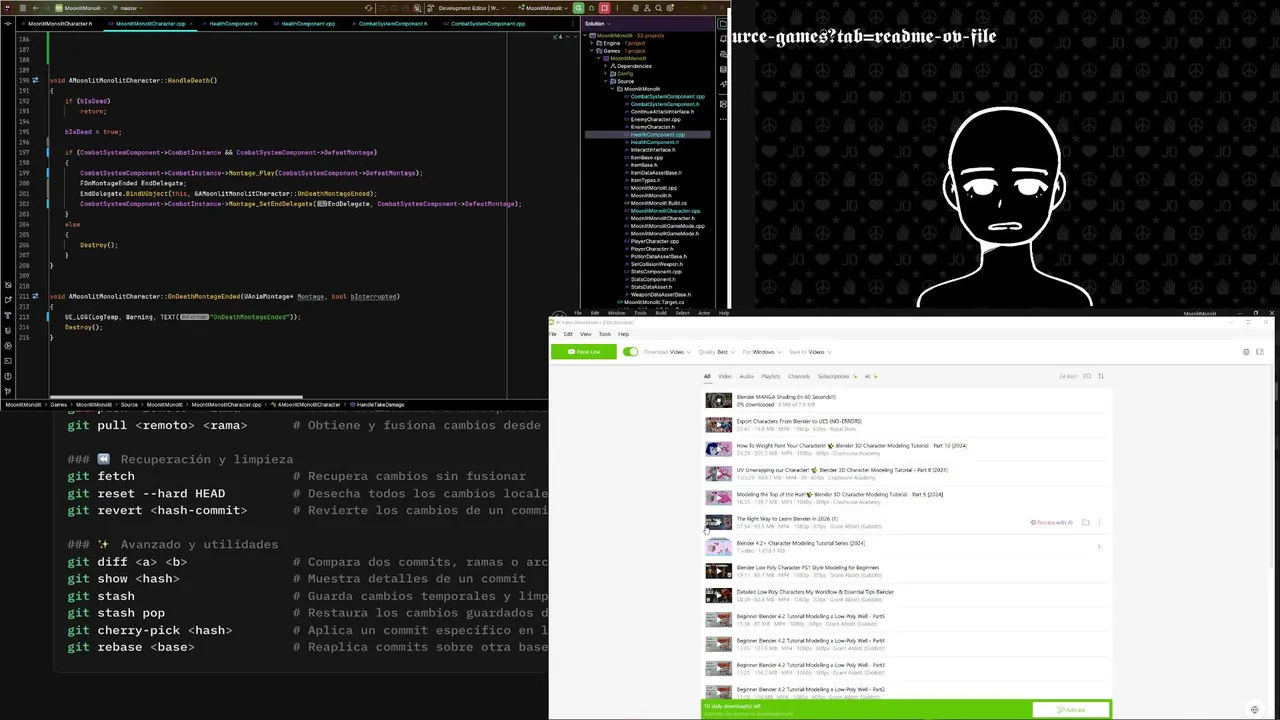Open Help menu in 4K Video Downloader

(623, 334)
